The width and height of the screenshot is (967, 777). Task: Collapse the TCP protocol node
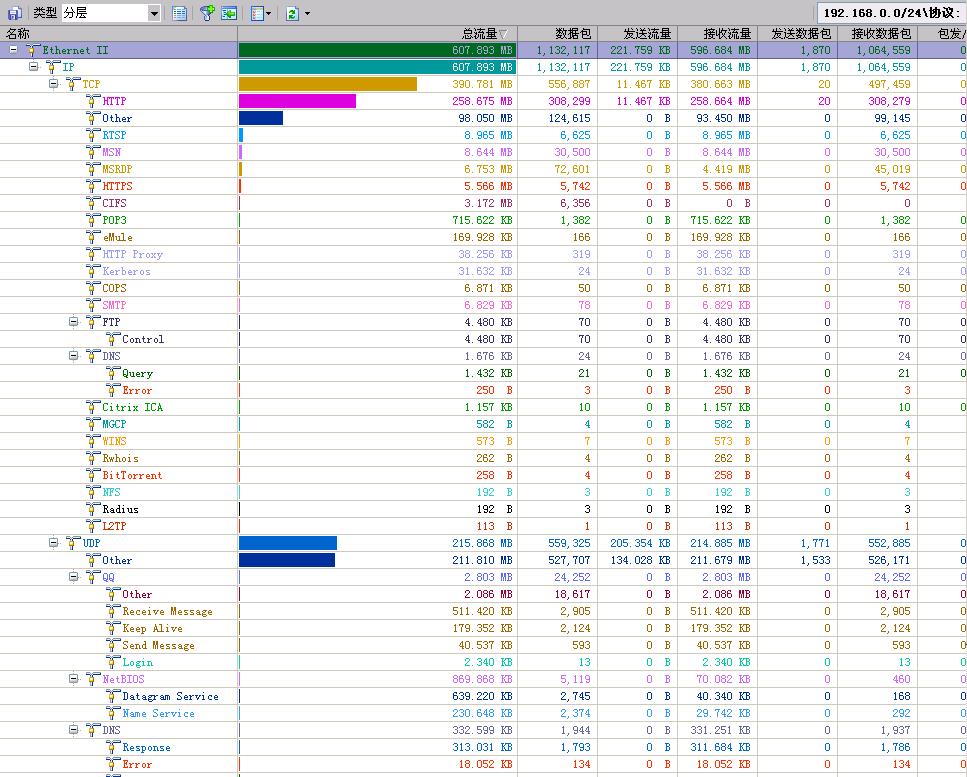53,84
